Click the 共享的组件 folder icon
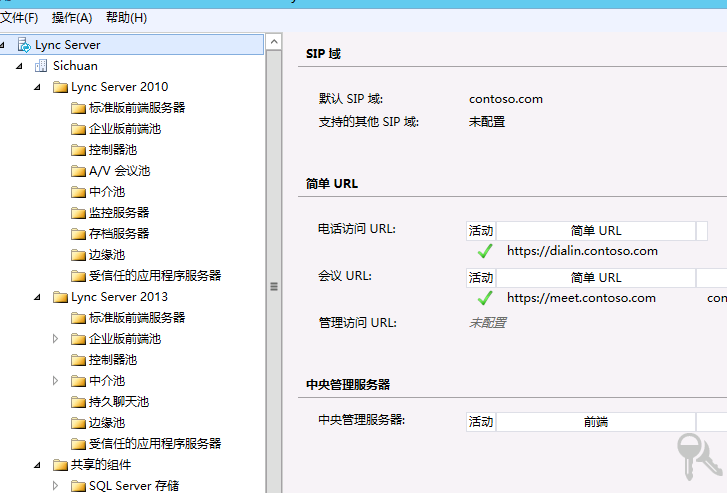This screenshot has width=727, height=493. click(x=60, y=465)
